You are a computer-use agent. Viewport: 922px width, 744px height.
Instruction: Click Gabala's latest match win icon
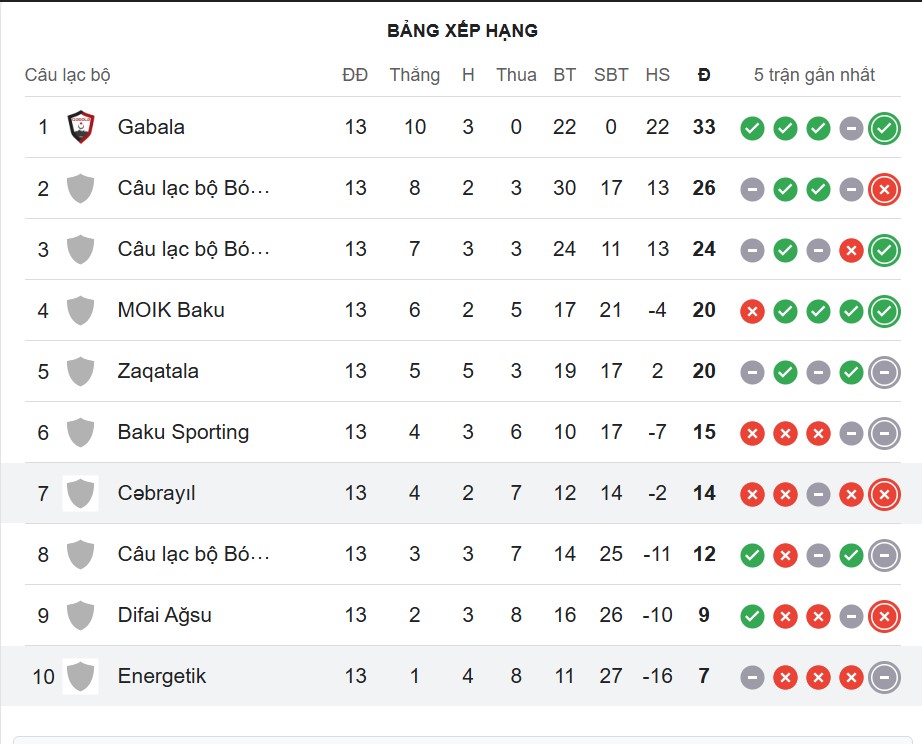884,128
